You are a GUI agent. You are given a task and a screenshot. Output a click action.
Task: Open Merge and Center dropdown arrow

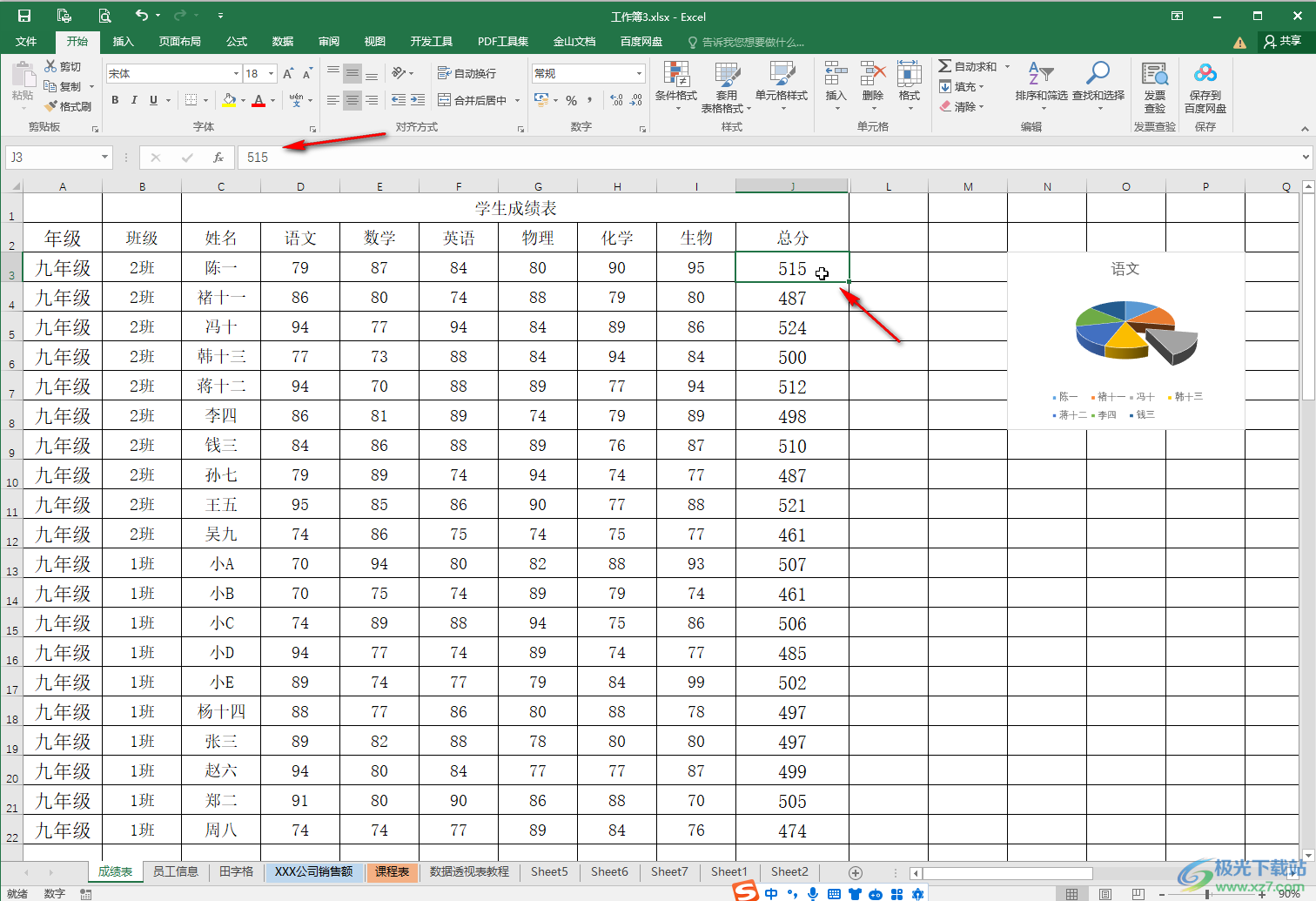517,100
